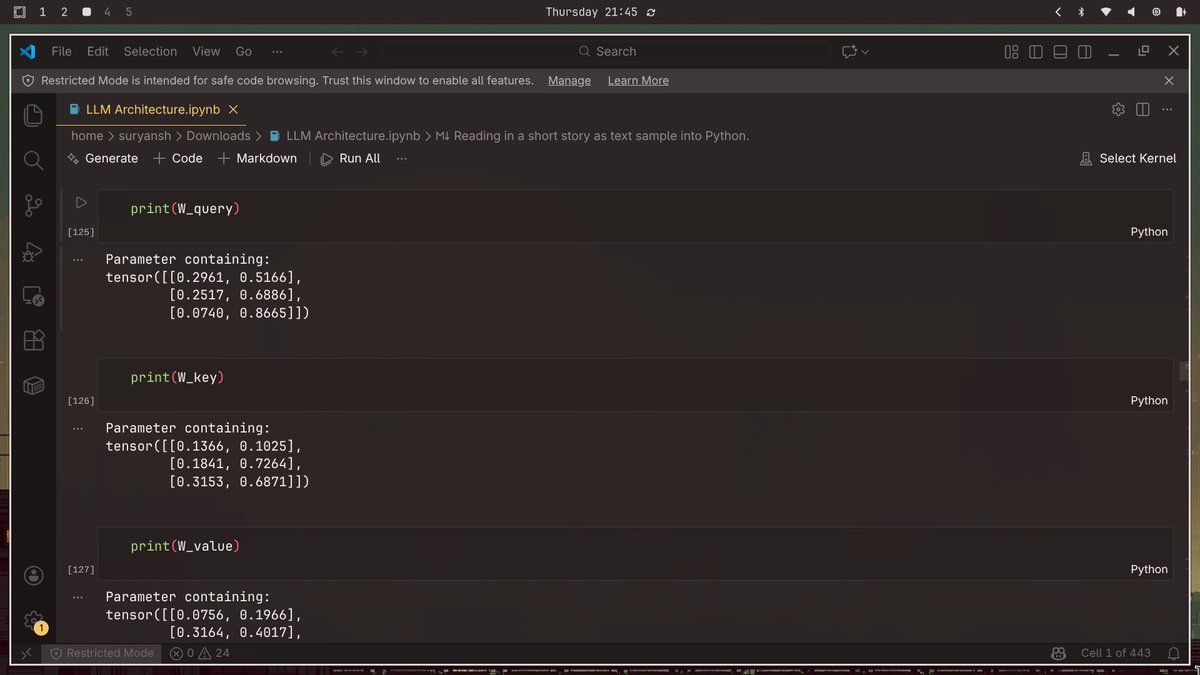Click the Search command center field
This screenshot has width=1200, height=675.
pyautogui.click(x=606, y=51)
